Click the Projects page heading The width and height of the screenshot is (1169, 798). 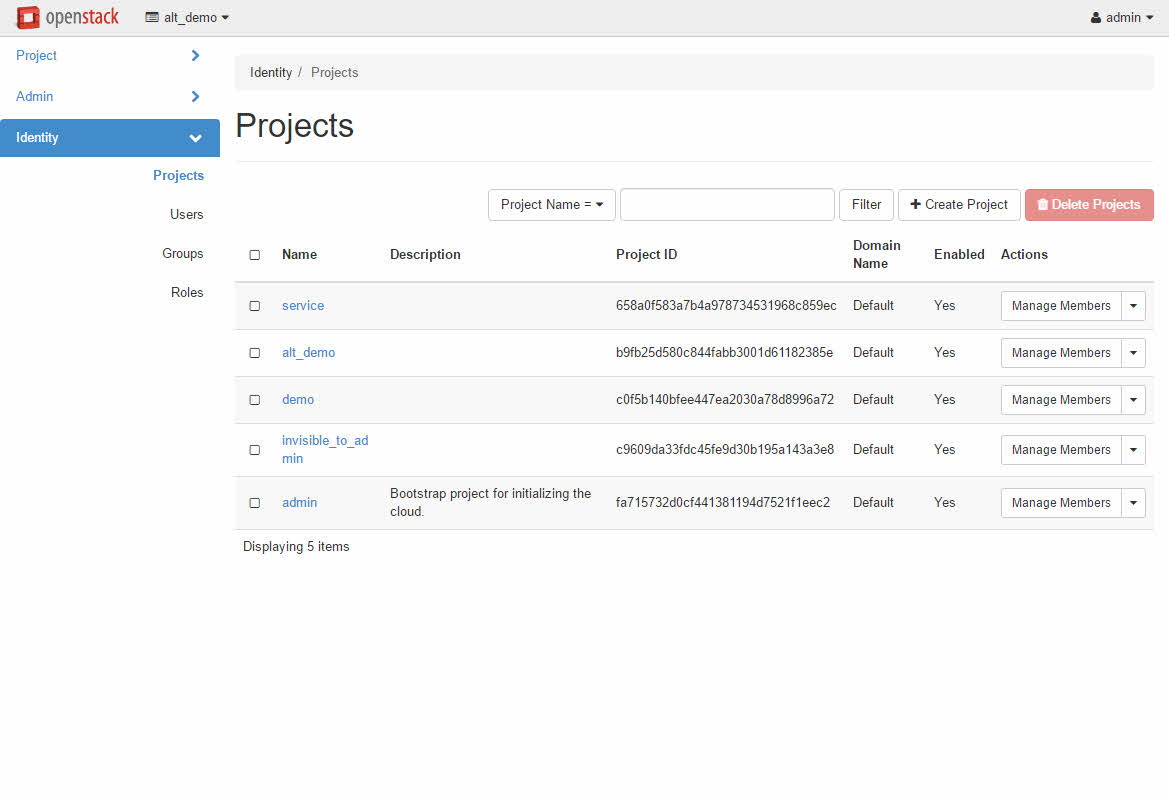(x=294, y=126)
